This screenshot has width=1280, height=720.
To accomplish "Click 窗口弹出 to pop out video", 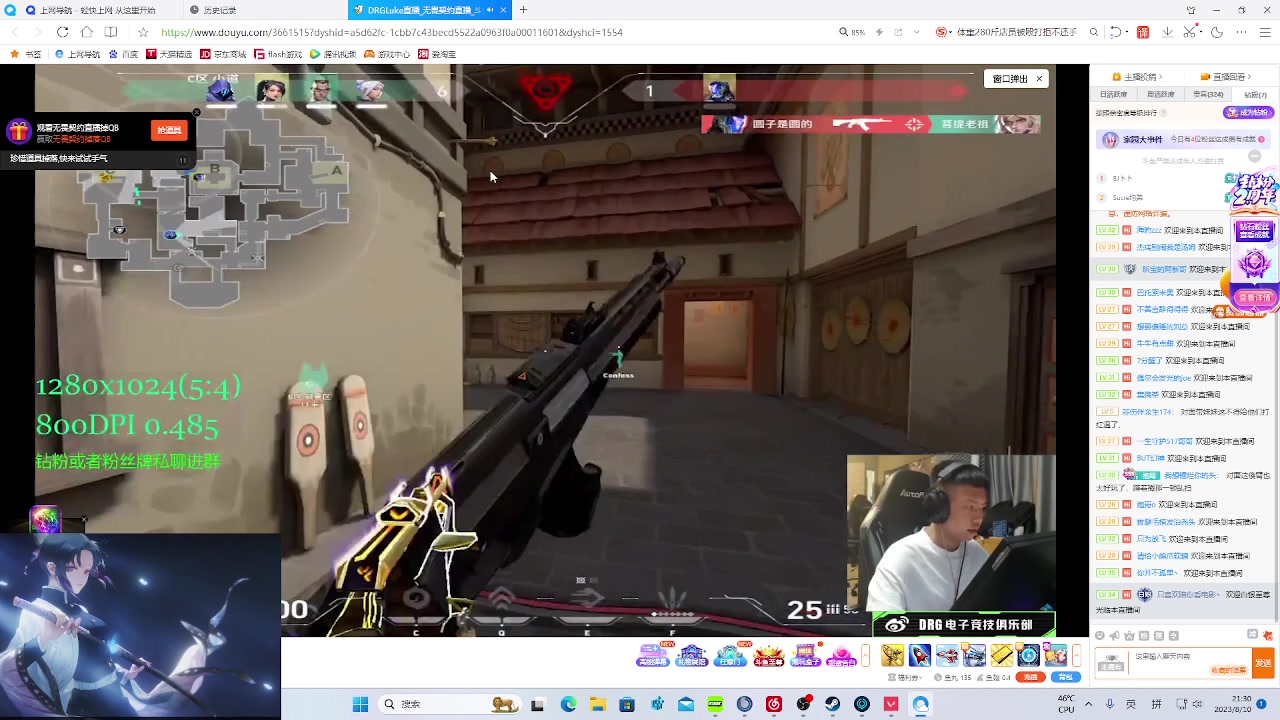I will pos(1010,78).
